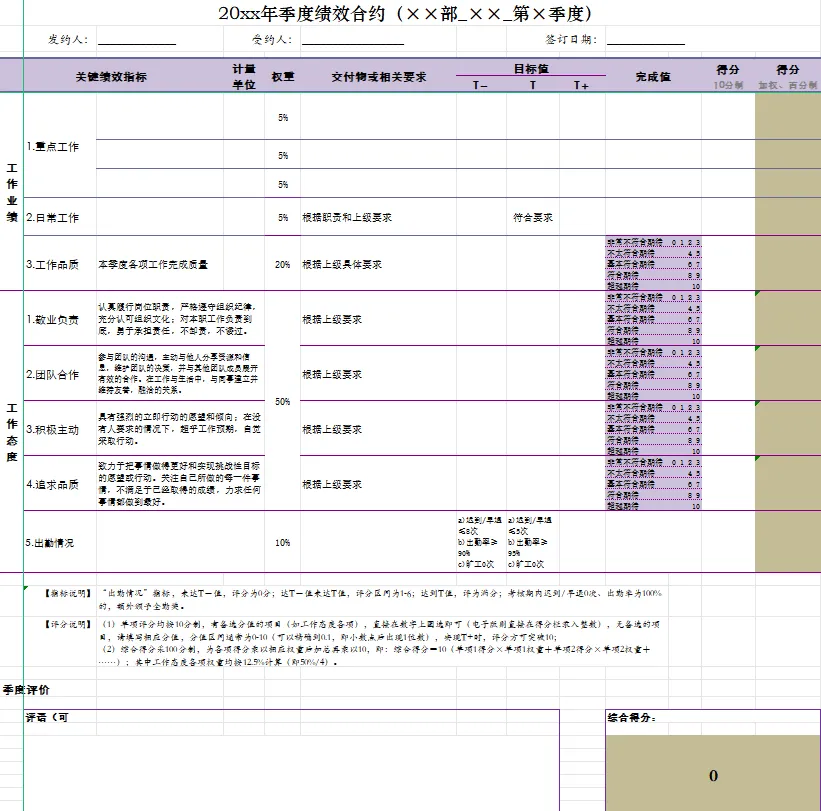
Task: Select the '综合得分:' label
Action: click(631, 717)
